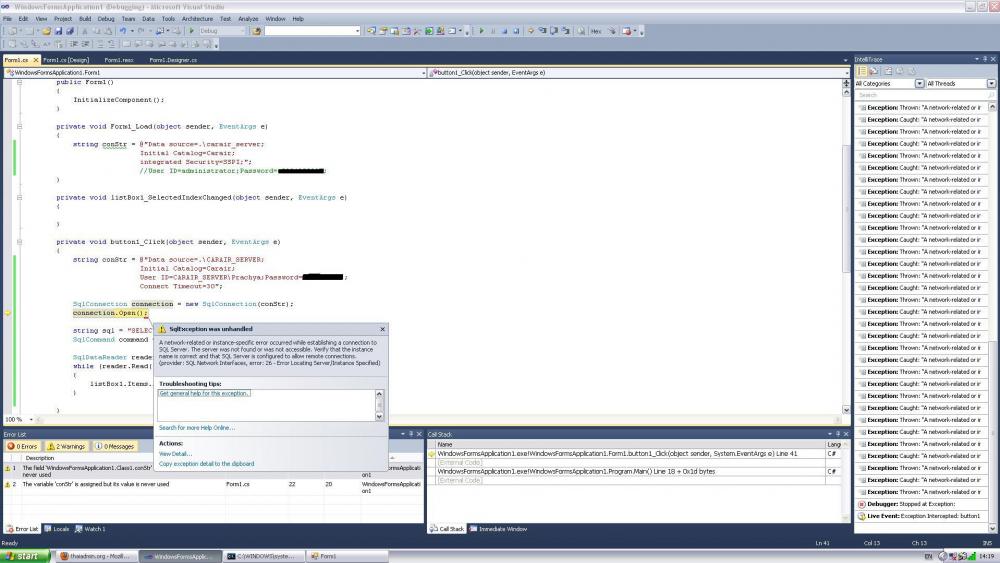Click the Properties Window toolbar icon
1000x563 pixels.
coord(383,31)
